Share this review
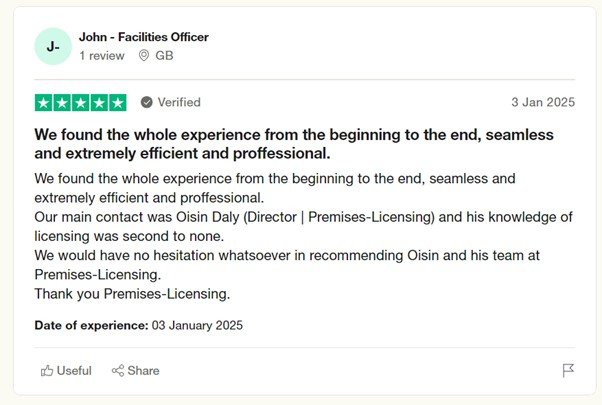This screenshot has height=405, width=602. (x=136, y=370)
